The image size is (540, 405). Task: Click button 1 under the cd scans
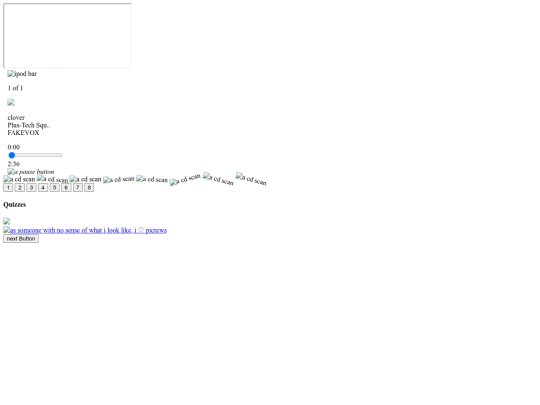[x=8, y=188]
